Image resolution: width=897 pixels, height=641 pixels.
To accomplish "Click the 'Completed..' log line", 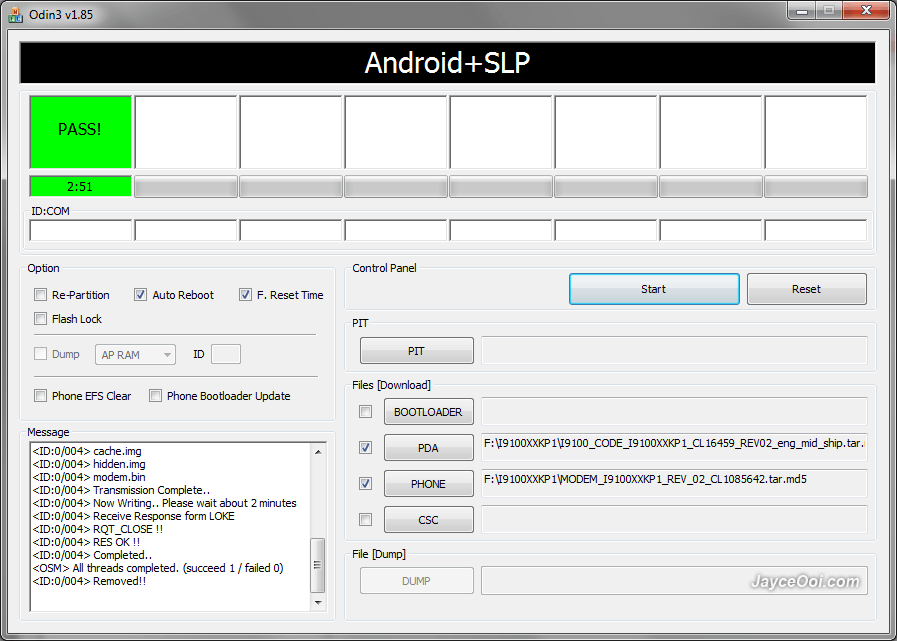I will click(92, 555).
